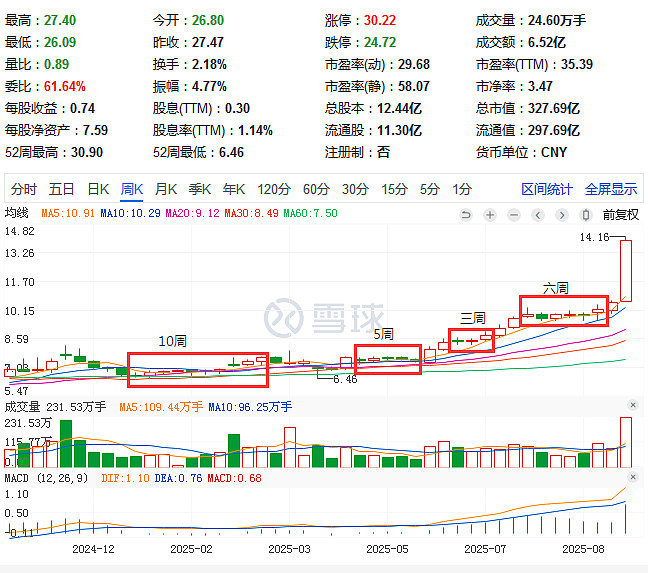This screenshot has width=648, height=573.
Task: Click MA5:10.91 indicator value
Action: pos(68,213)
